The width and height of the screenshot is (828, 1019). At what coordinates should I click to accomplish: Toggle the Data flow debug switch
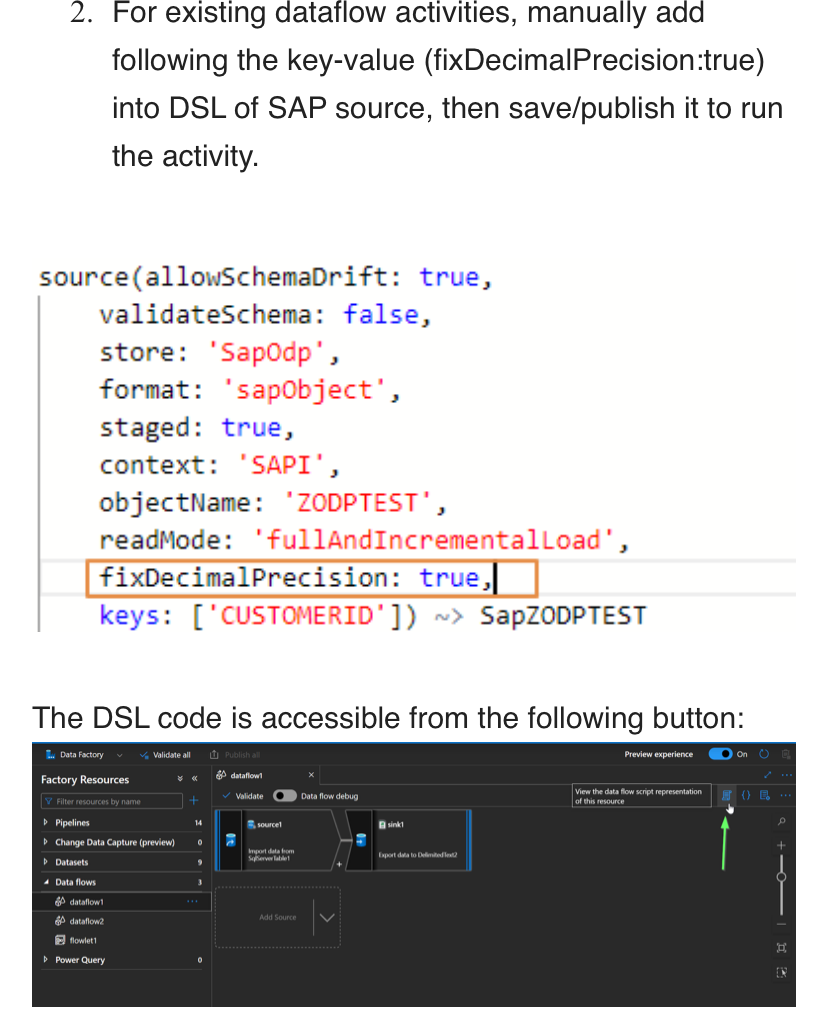[285, 795]
